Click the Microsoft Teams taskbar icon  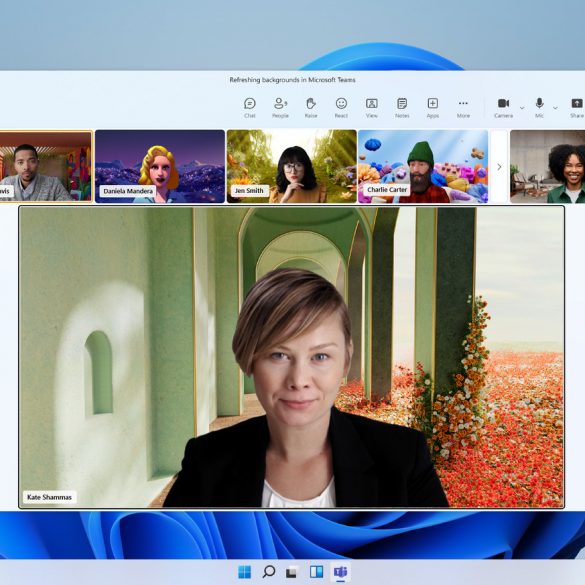click(x=340, y=572)
